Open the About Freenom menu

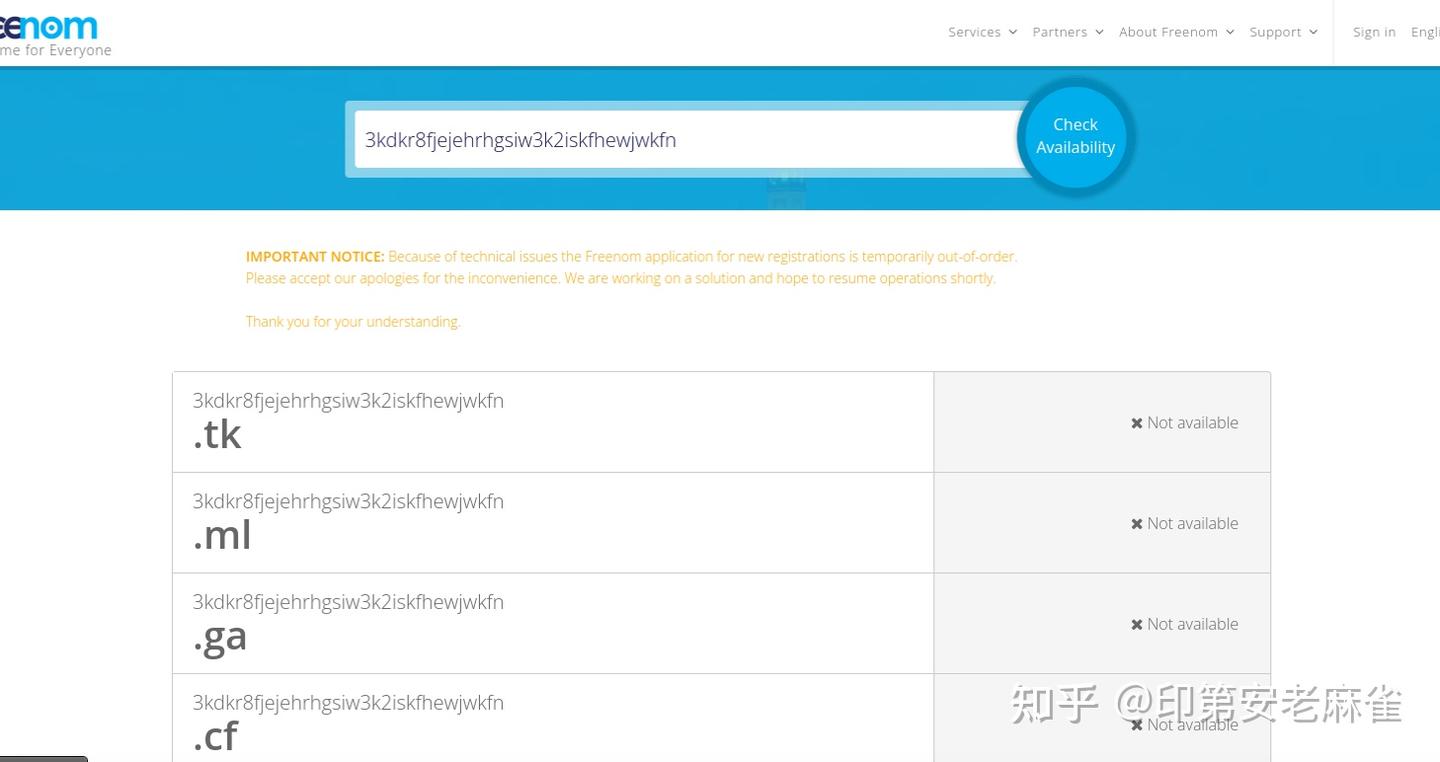(x=1169, y=31)
